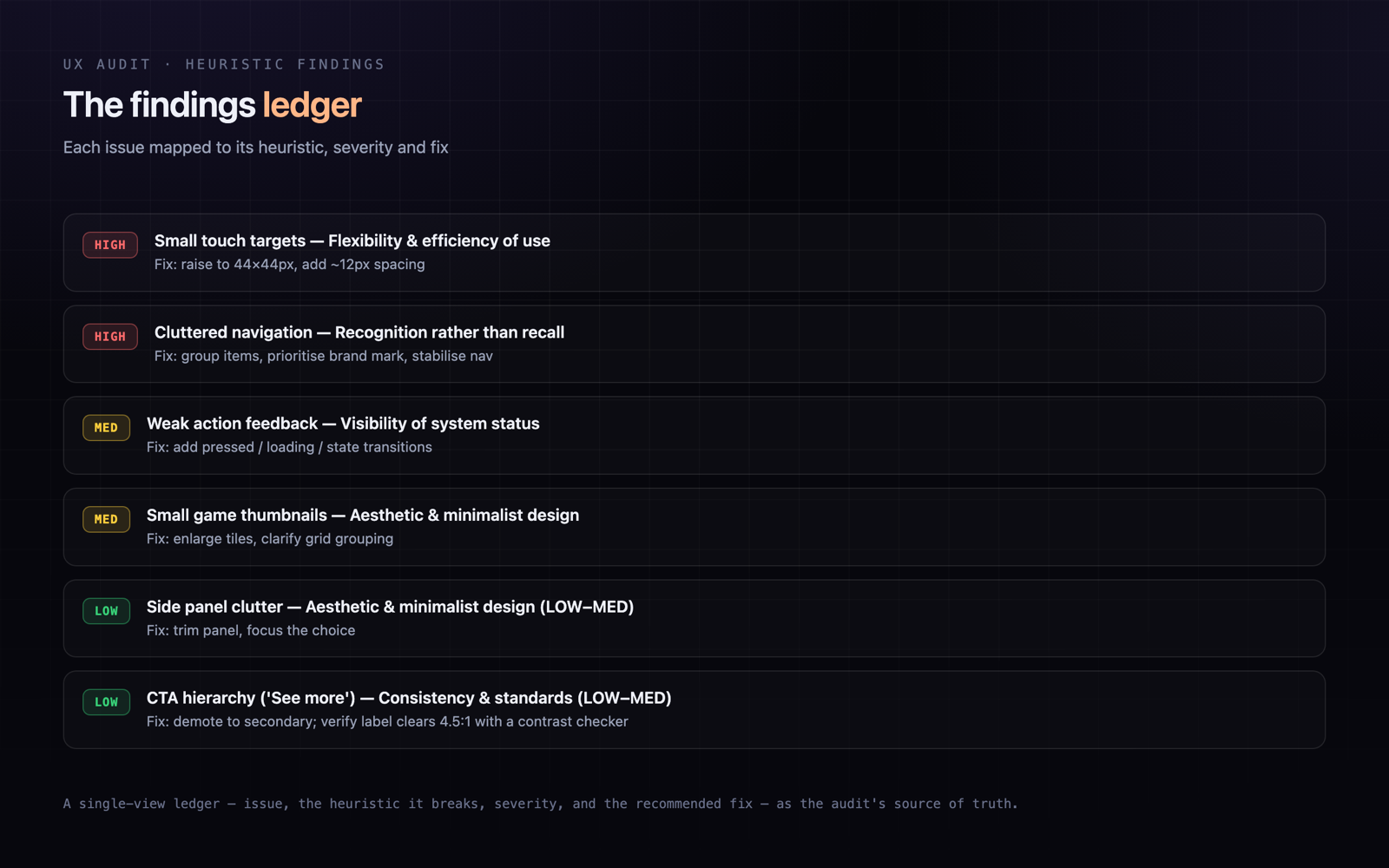Select the Weak action feedback finding title
This screenshot has width=1389, height=868.
point(343,424)
